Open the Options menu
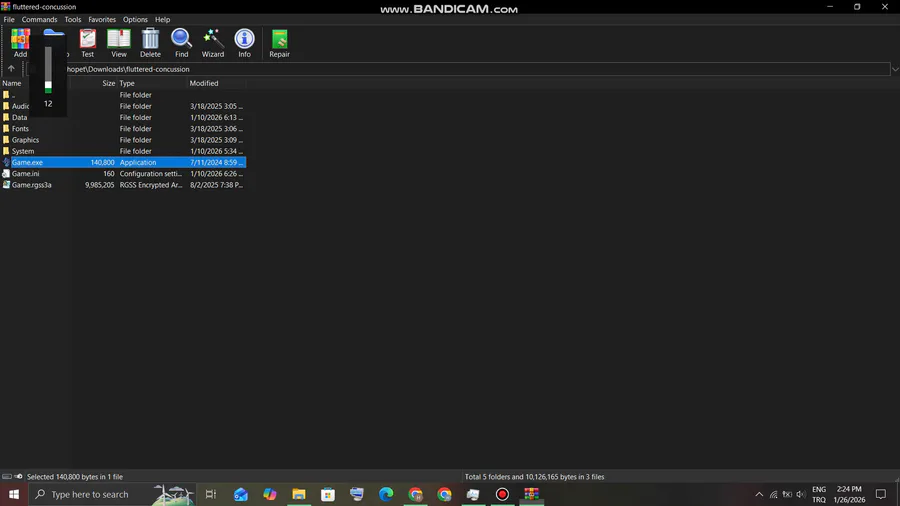Screen dimensions: 900x506 click(135, 20)
